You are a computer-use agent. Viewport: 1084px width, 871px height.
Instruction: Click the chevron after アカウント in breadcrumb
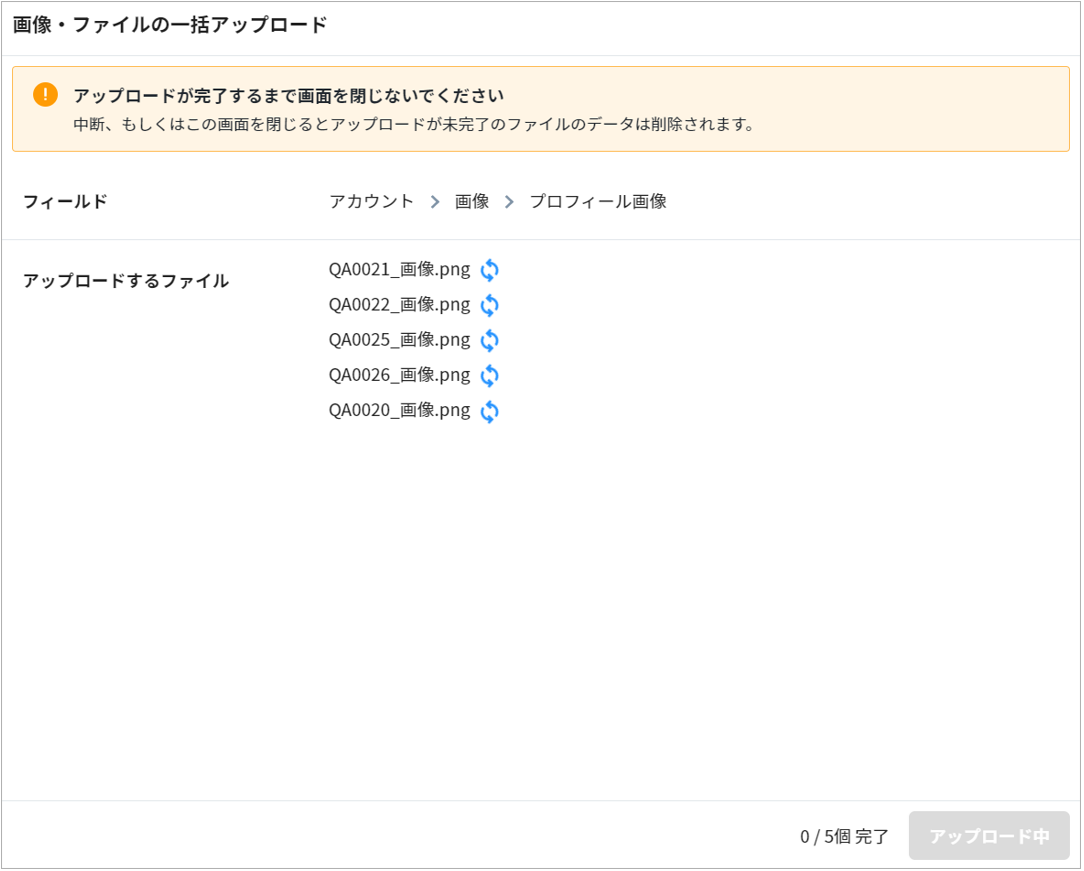point(435,202)
